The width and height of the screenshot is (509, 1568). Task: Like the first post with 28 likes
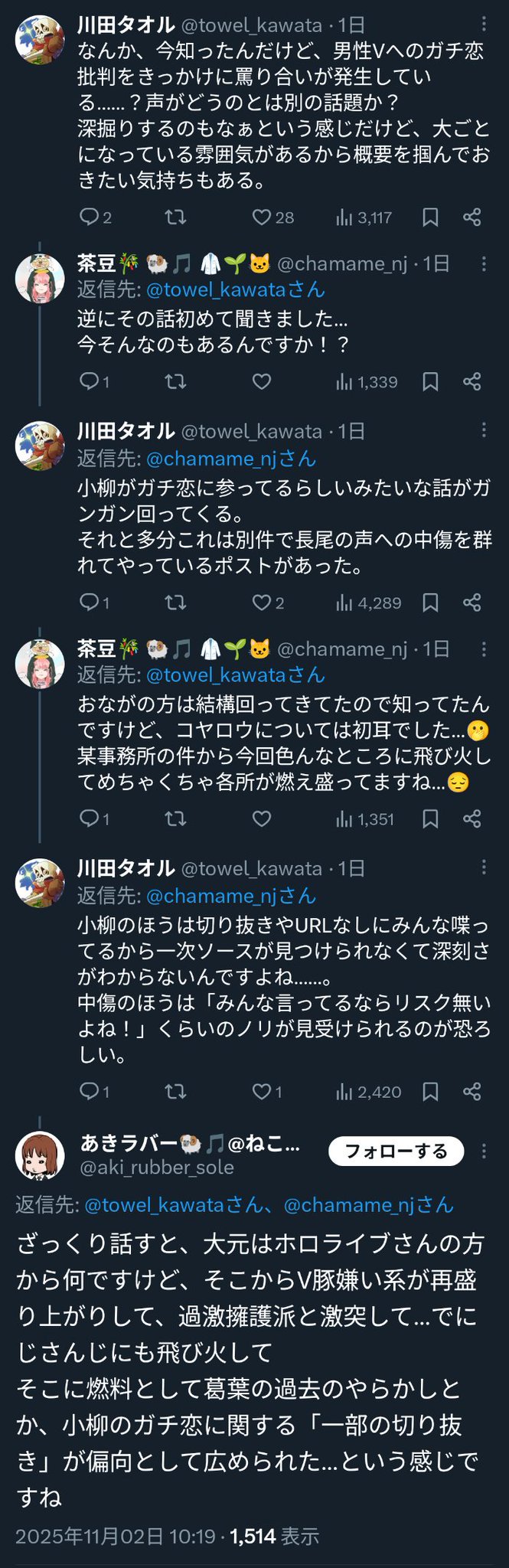[x=263, y=217]
